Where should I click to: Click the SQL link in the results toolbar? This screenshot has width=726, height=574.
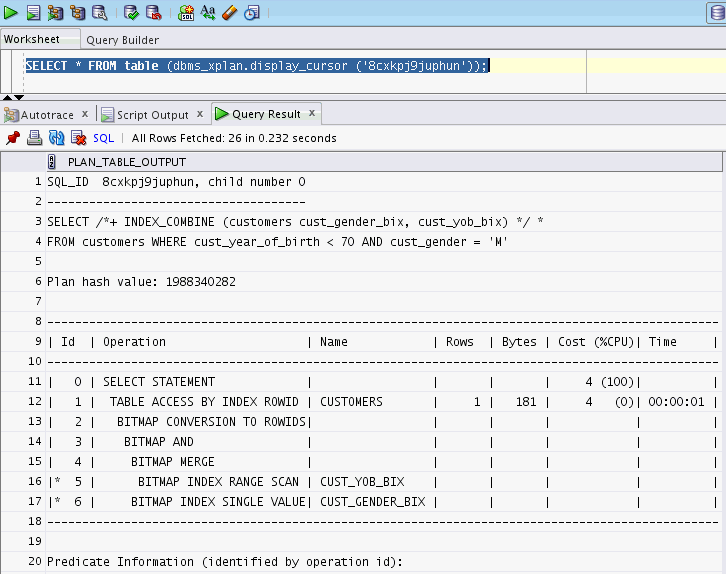coord(103,138)
